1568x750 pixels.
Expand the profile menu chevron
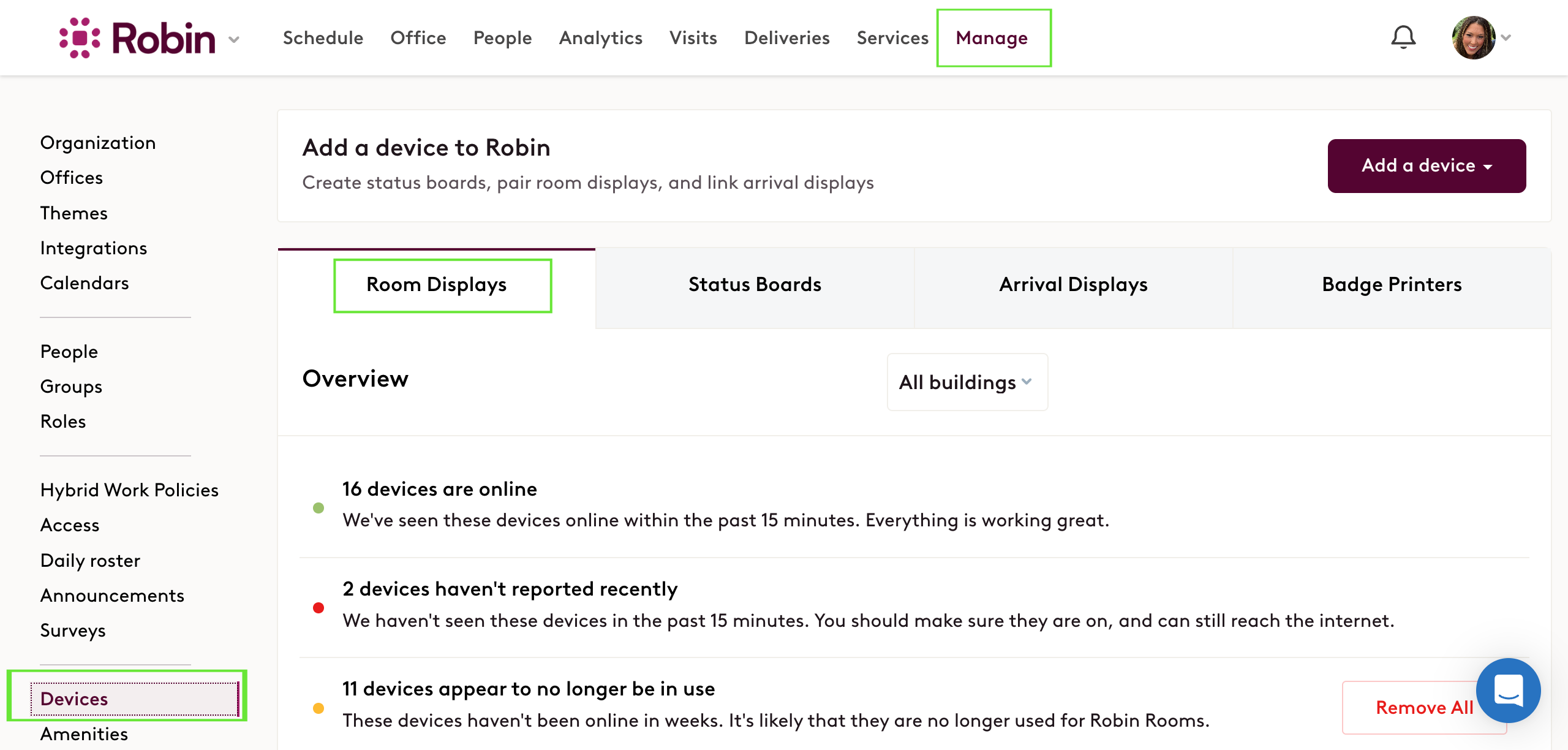click(x=1506, y=38)
